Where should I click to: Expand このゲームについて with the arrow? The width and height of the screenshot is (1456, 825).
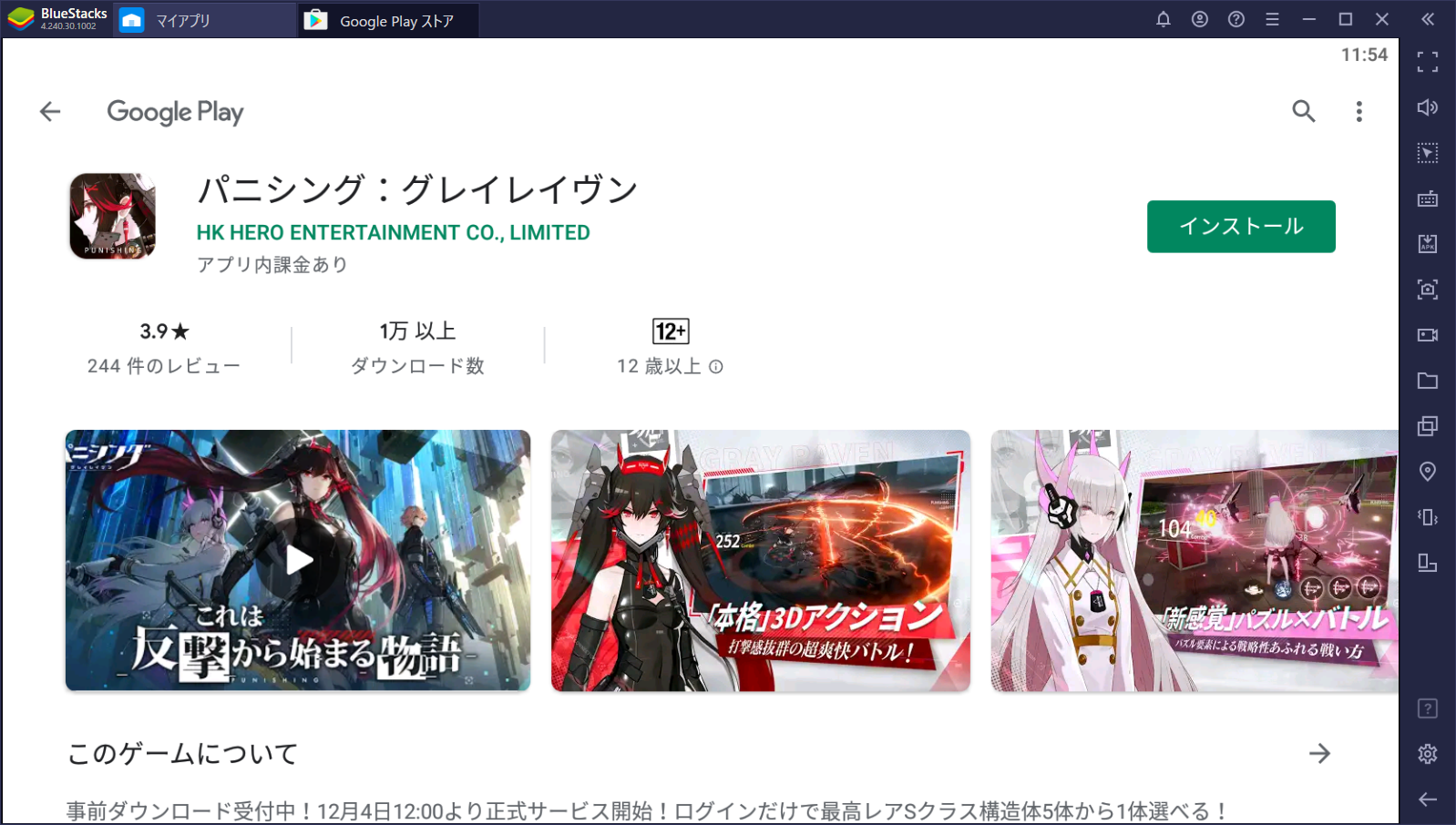click(1319, 753)
